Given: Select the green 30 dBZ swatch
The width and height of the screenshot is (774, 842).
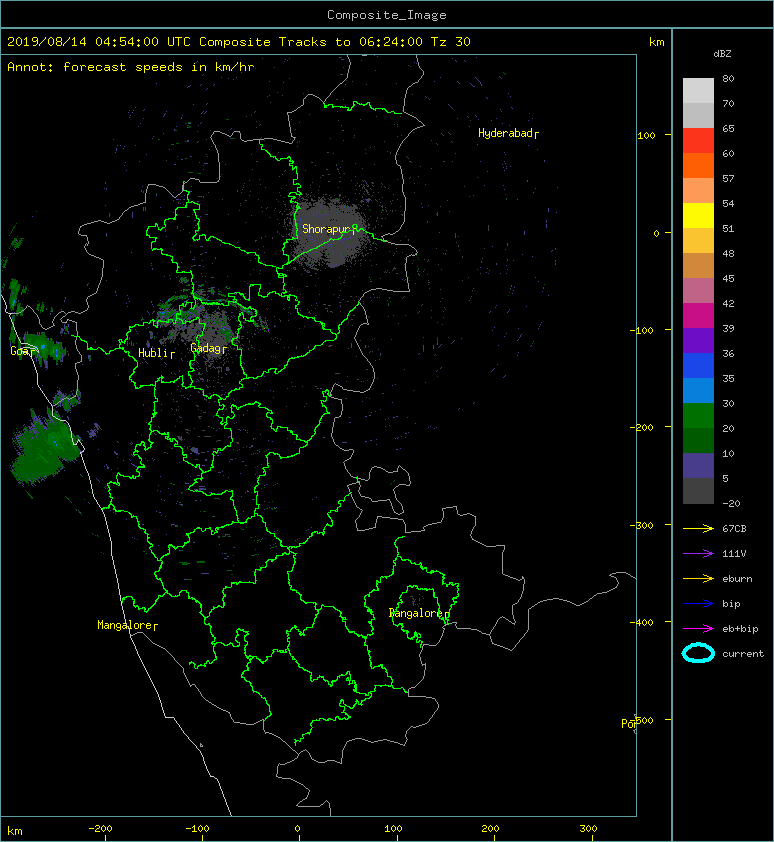Looking at the screenshot, I should (x=698, y=415).
